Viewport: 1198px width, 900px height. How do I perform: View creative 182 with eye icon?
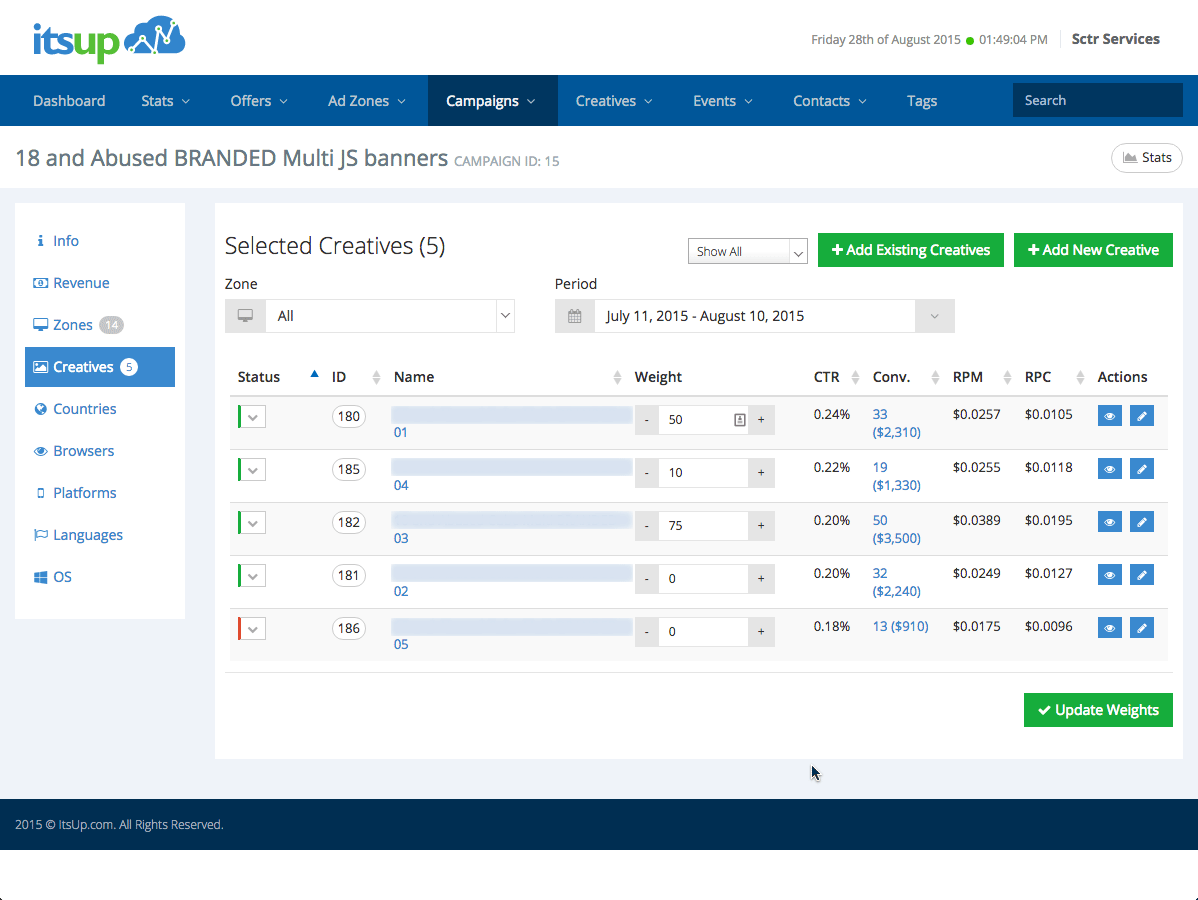pos(1109,522)
